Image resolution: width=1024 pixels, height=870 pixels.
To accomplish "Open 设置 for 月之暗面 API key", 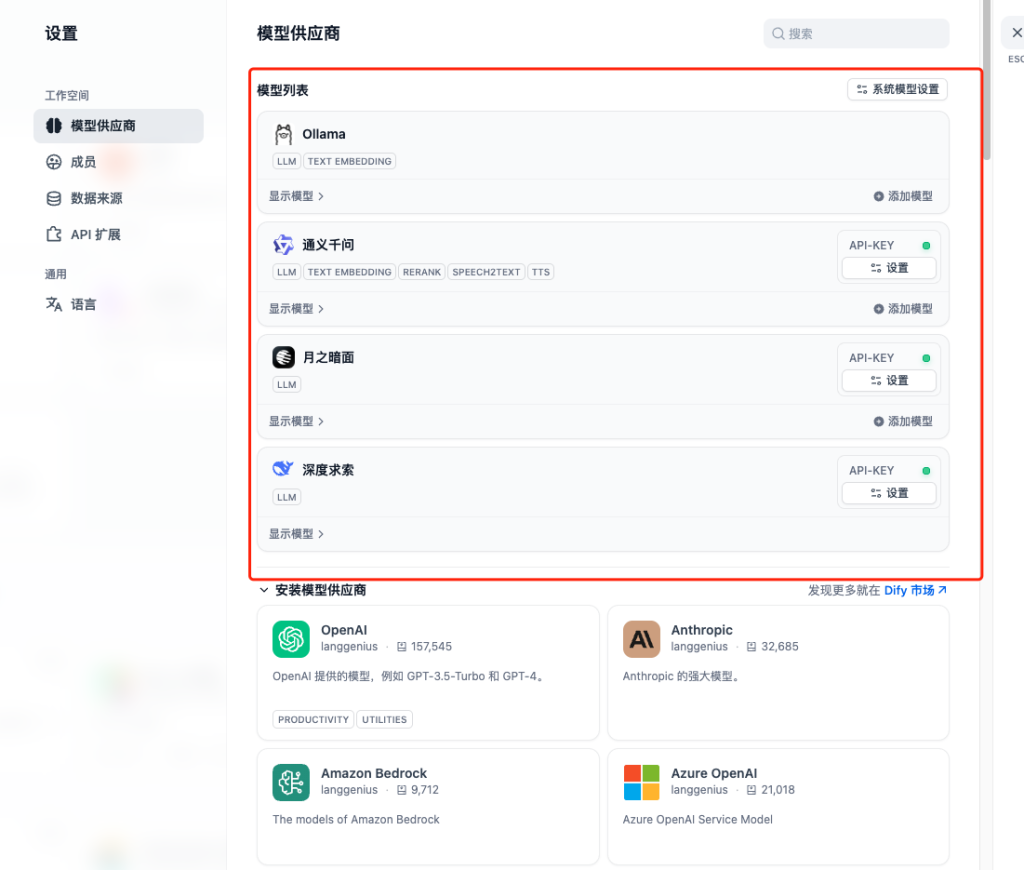I will tap(889, 380).
